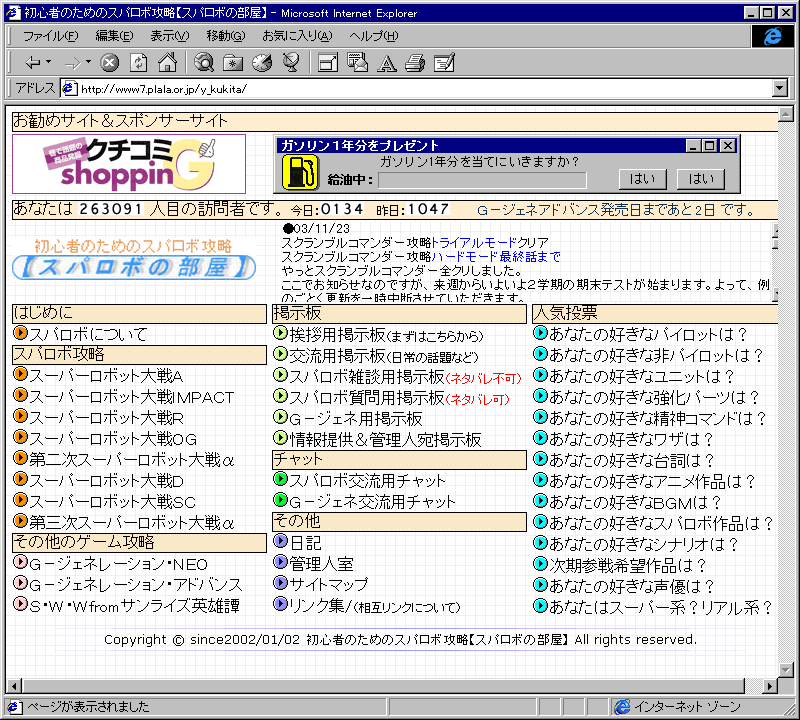
Task: Close the ガソリン1年分 ad window
Action: coord(728,146)
